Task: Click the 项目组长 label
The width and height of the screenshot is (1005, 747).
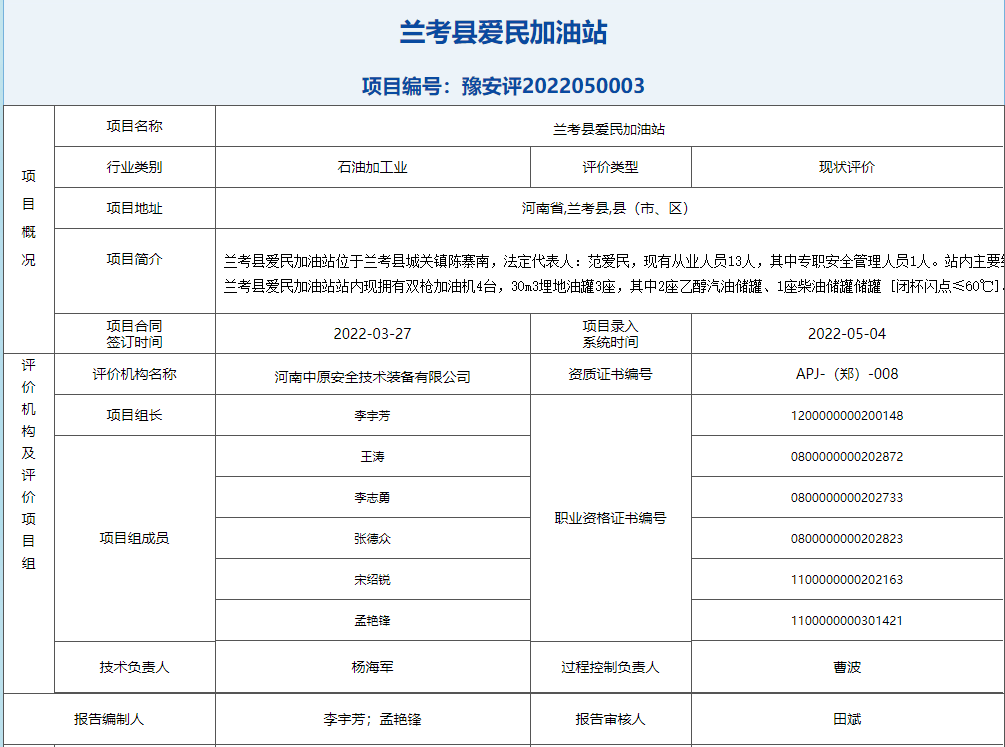Action: 135,415
